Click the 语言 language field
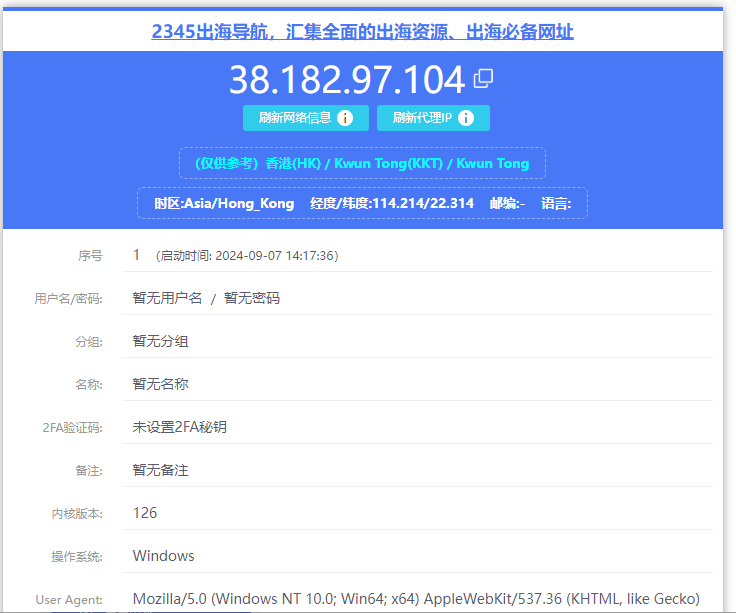 (x=556, y=203)
